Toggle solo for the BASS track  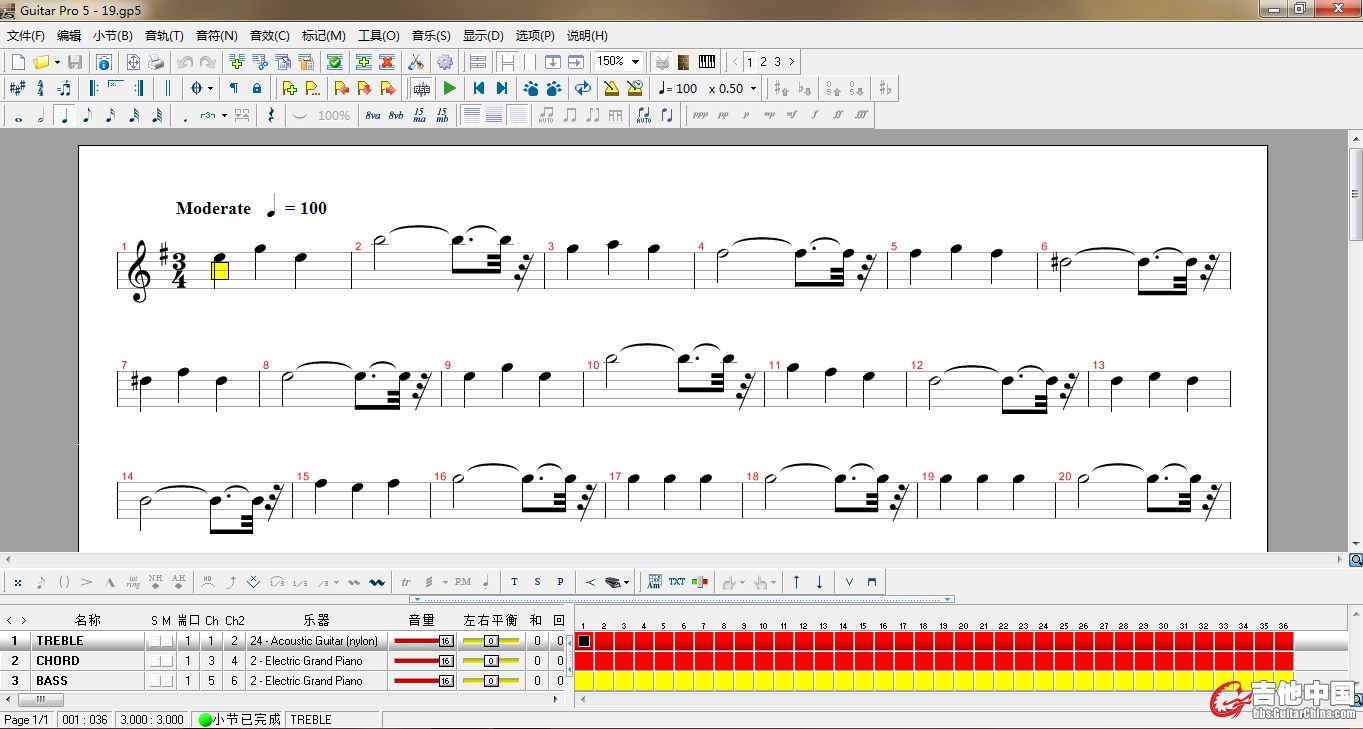(154, 681)
